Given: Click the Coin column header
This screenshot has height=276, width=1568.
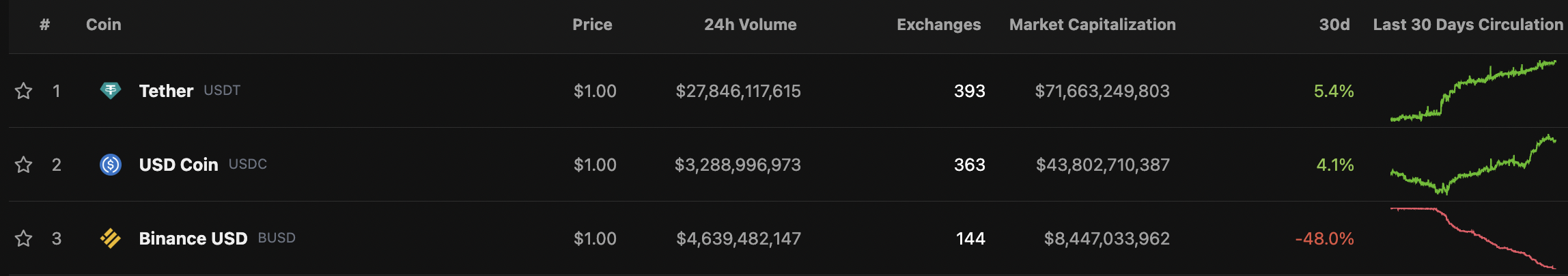Looking at the screenshot, I should click(x=104, y=25).
